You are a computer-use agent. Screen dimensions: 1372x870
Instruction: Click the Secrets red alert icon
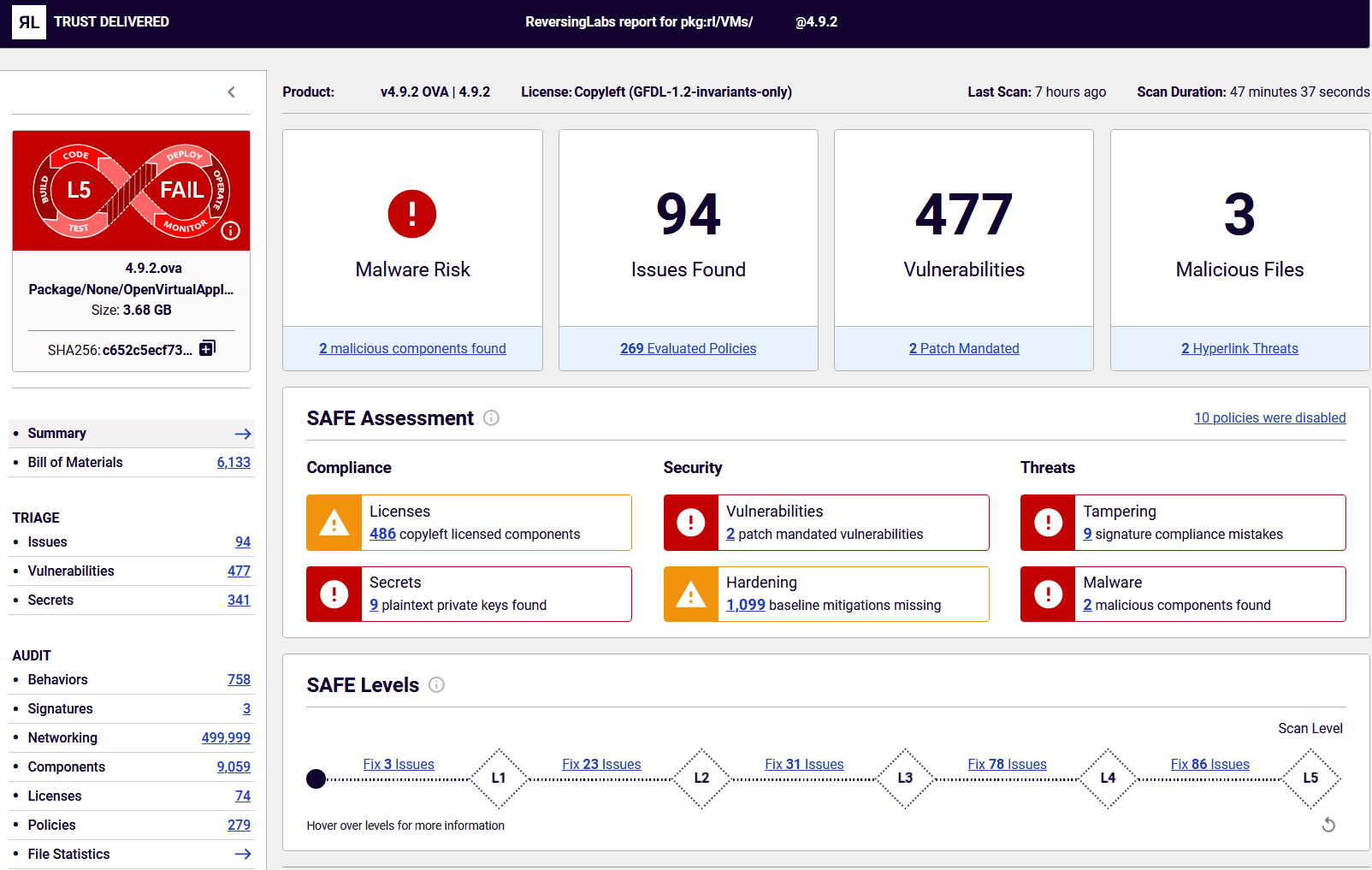[334, 594]
